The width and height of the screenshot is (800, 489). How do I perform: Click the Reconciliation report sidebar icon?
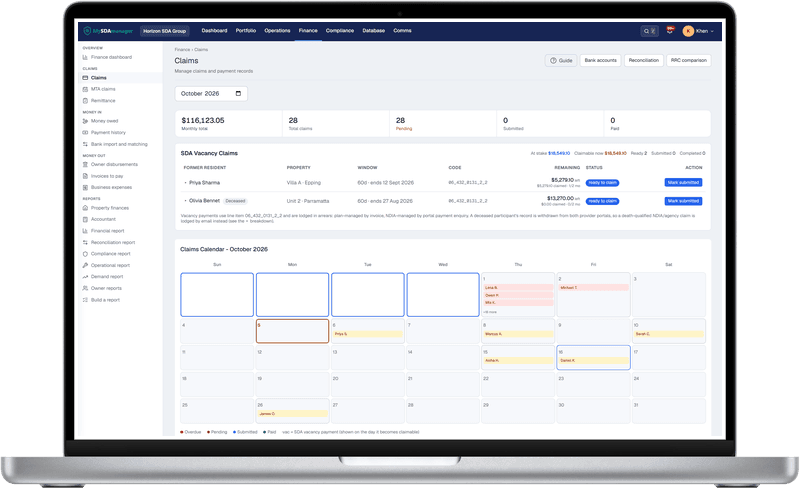point(85,242)
